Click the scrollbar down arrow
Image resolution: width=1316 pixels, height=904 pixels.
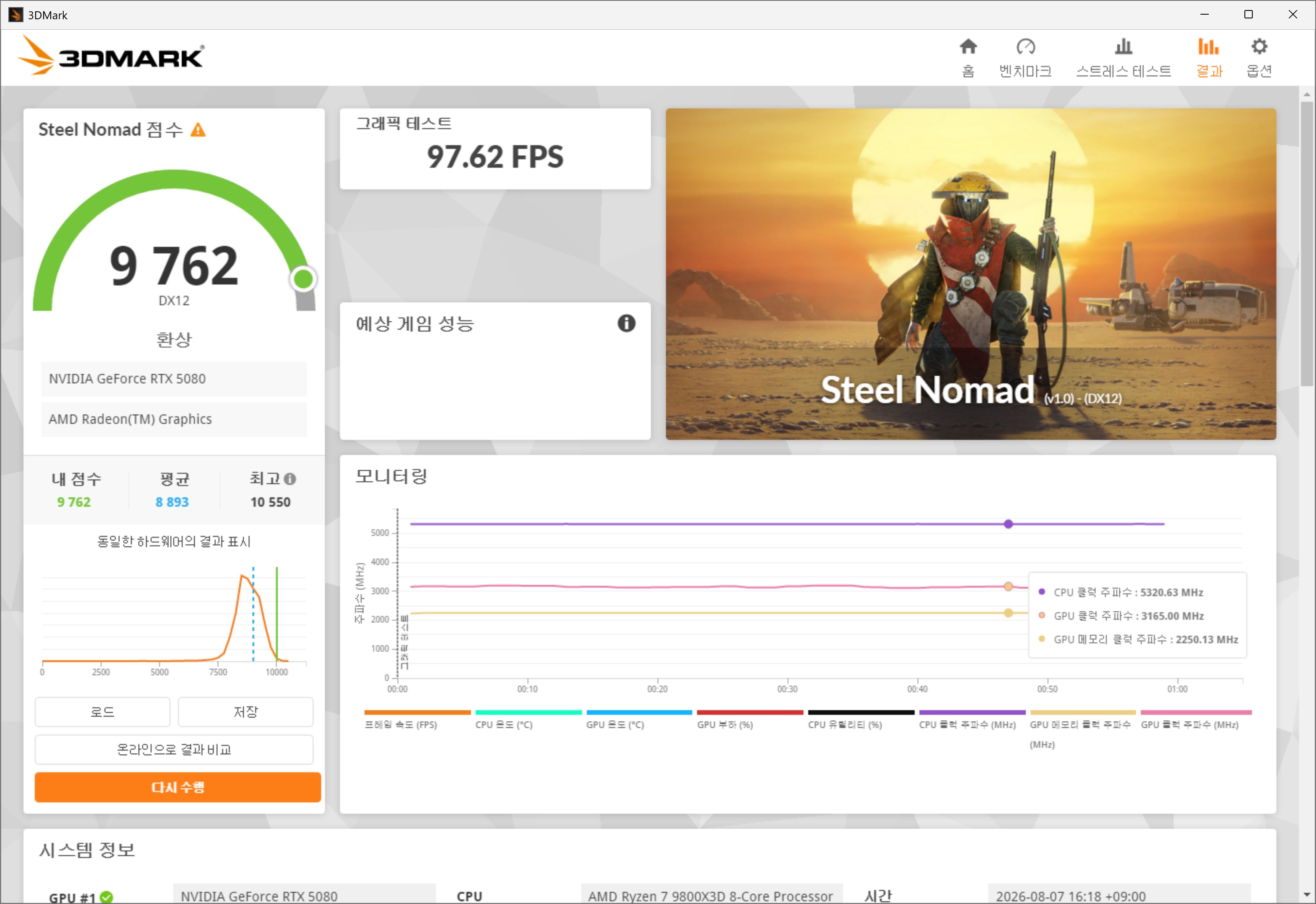(x=1306, y=895)
